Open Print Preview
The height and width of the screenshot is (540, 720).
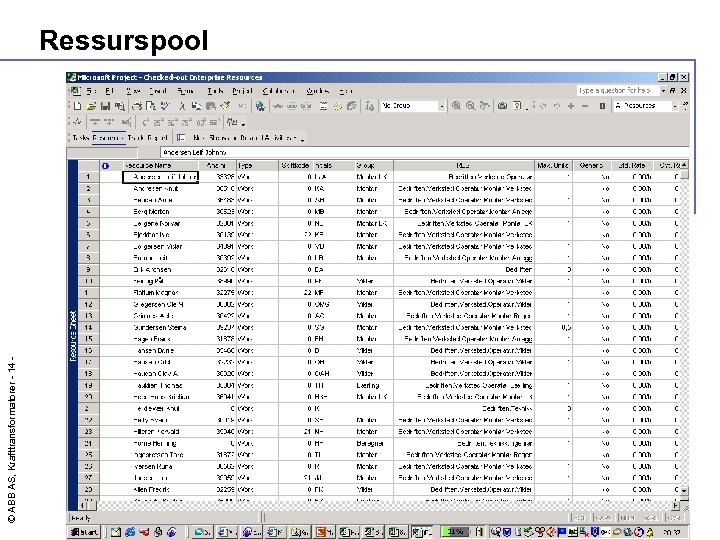pos(151,106)
